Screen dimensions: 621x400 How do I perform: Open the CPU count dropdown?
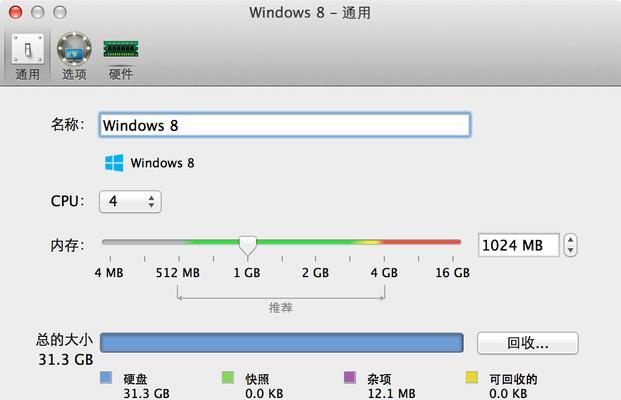click(130, 202)
